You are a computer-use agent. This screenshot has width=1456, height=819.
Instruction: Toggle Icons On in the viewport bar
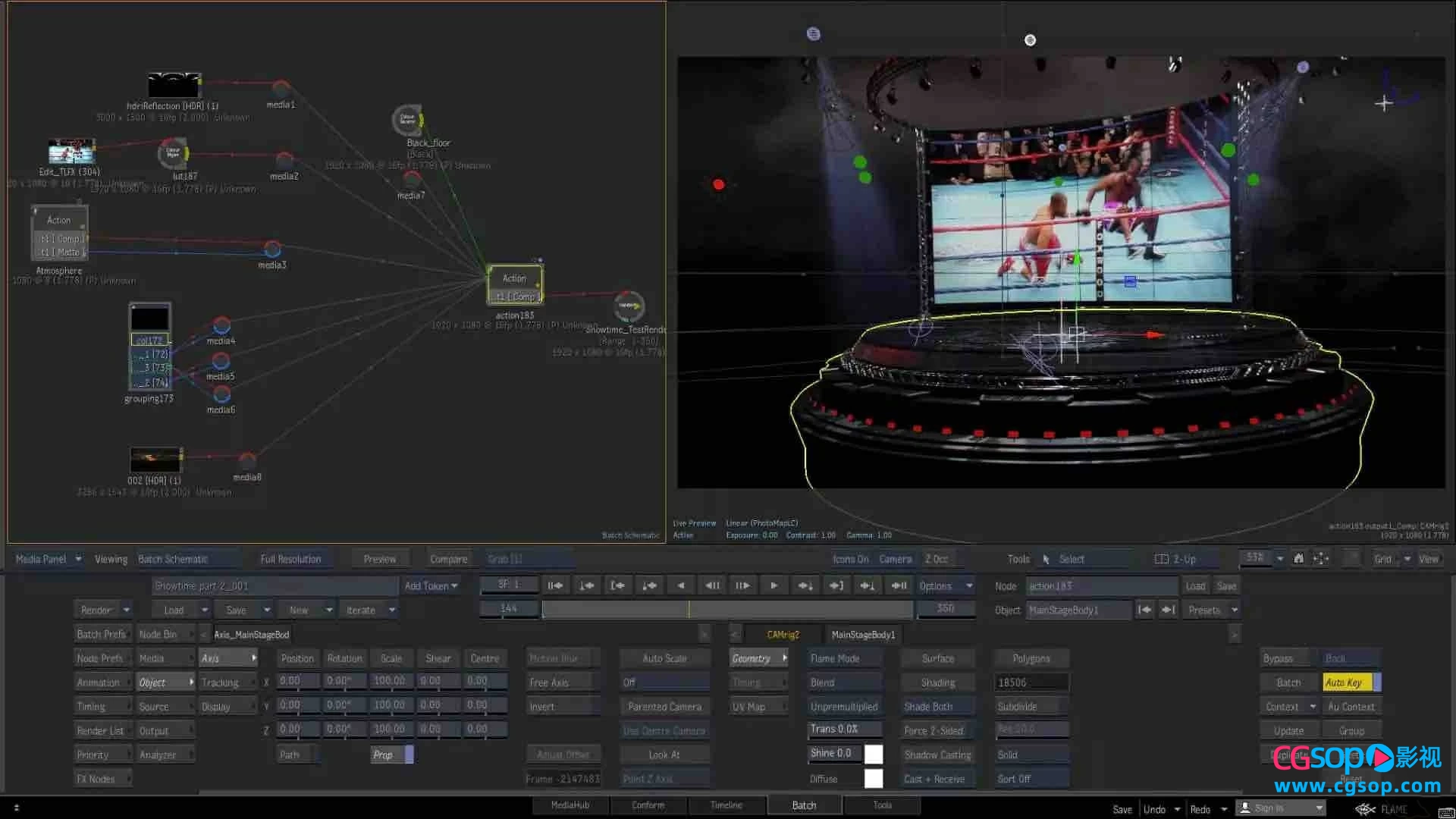(x=851, y=559)
